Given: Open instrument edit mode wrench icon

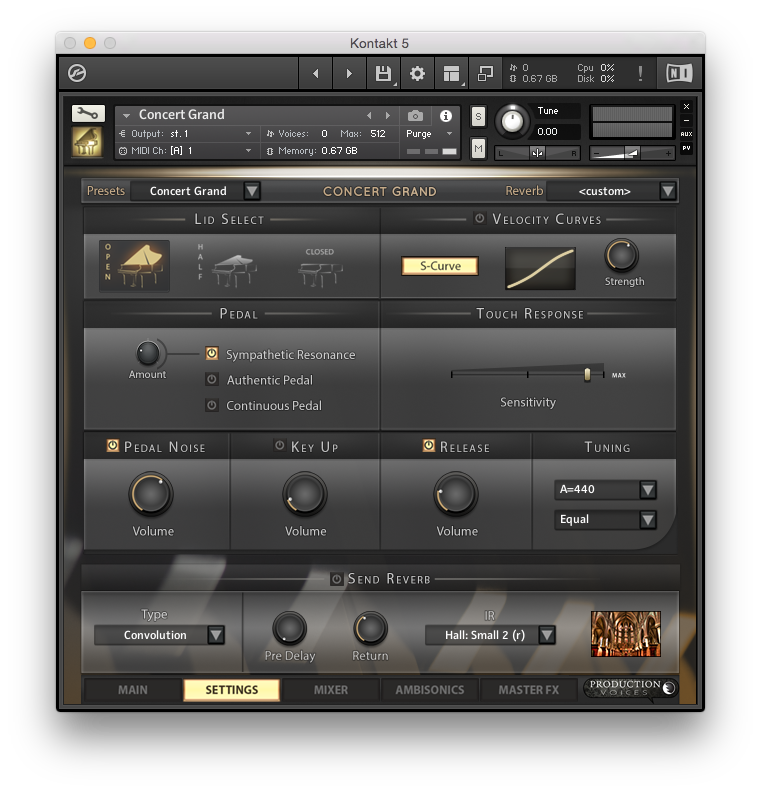Looking at the screenshot, I should tap(88, 114).
